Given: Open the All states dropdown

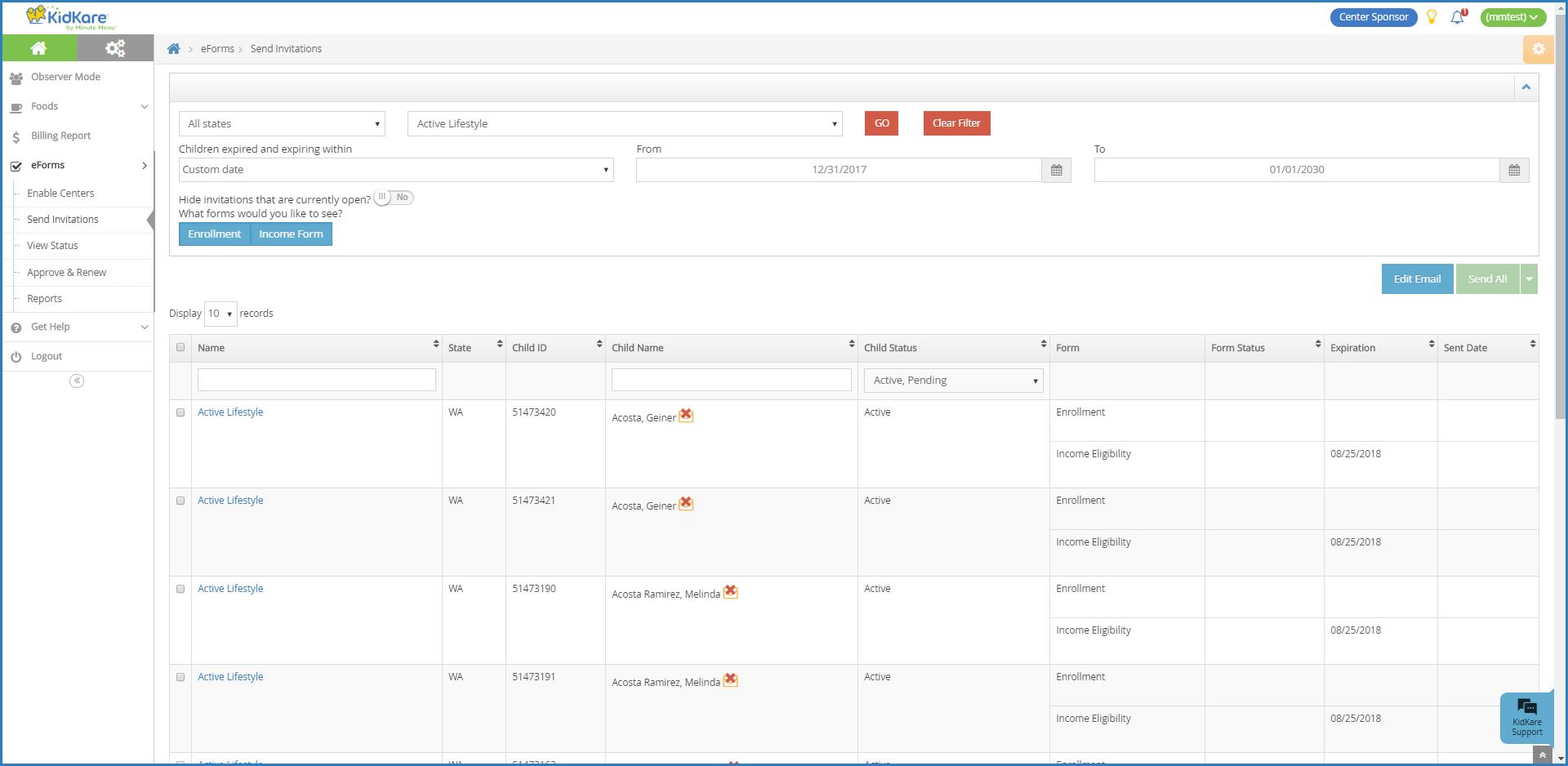Looking at the screenshot, I should point(282,124).
